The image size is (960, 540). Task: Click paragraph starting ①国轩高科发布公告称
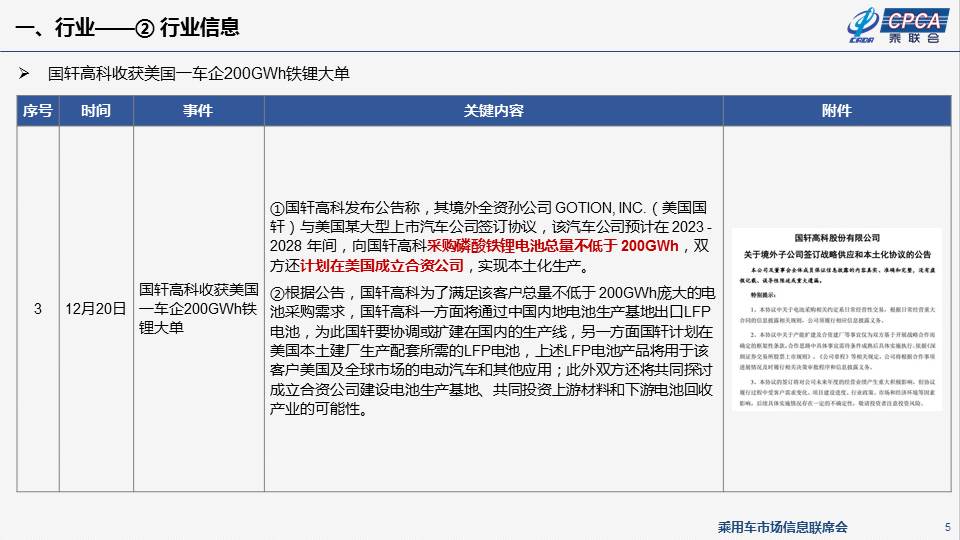click(491, 236)
